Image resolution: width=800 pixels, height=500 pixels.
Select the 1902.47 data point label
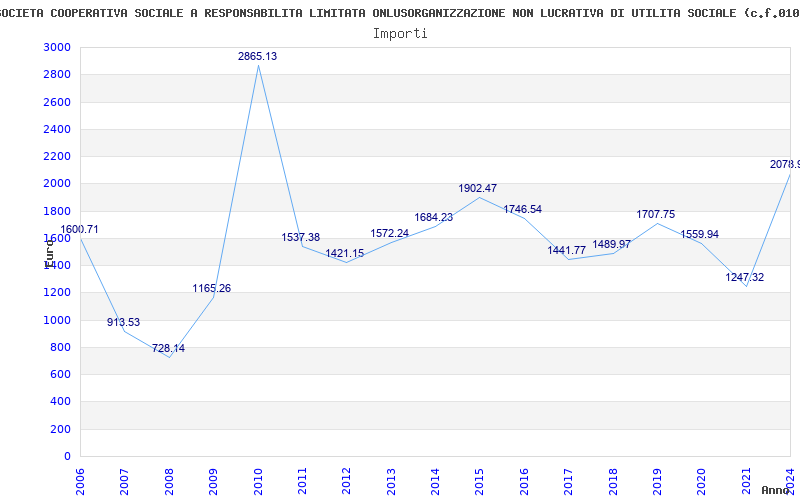(x=477, y=188)
